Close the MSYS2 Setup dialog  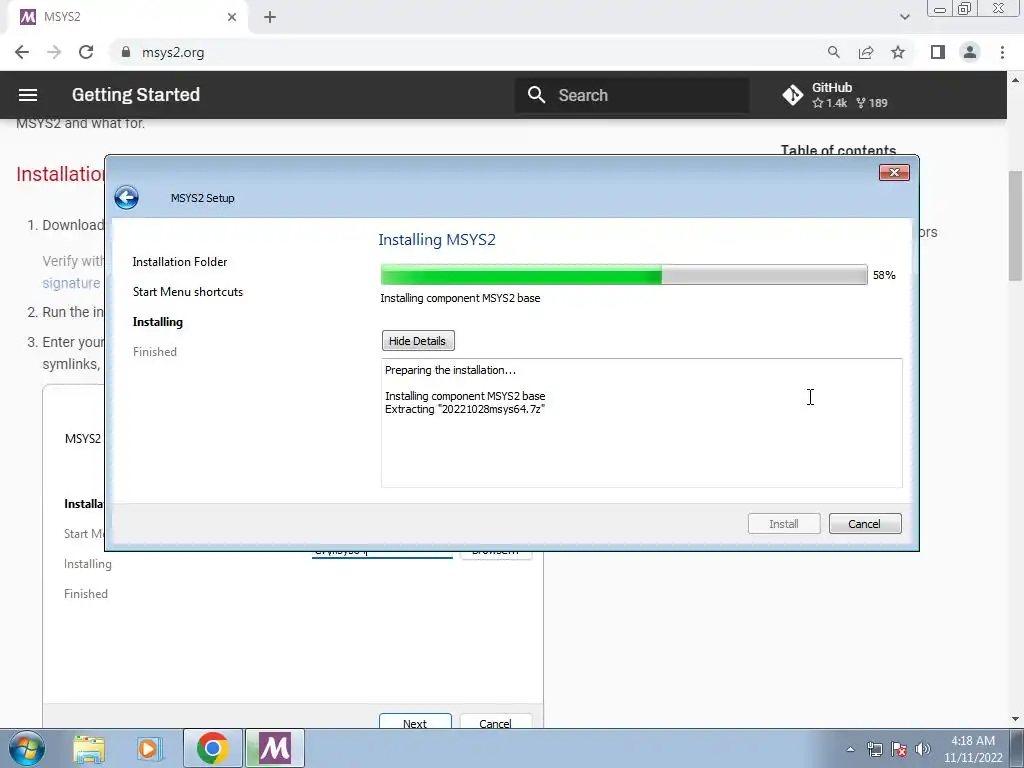click(x=894, y=172)
